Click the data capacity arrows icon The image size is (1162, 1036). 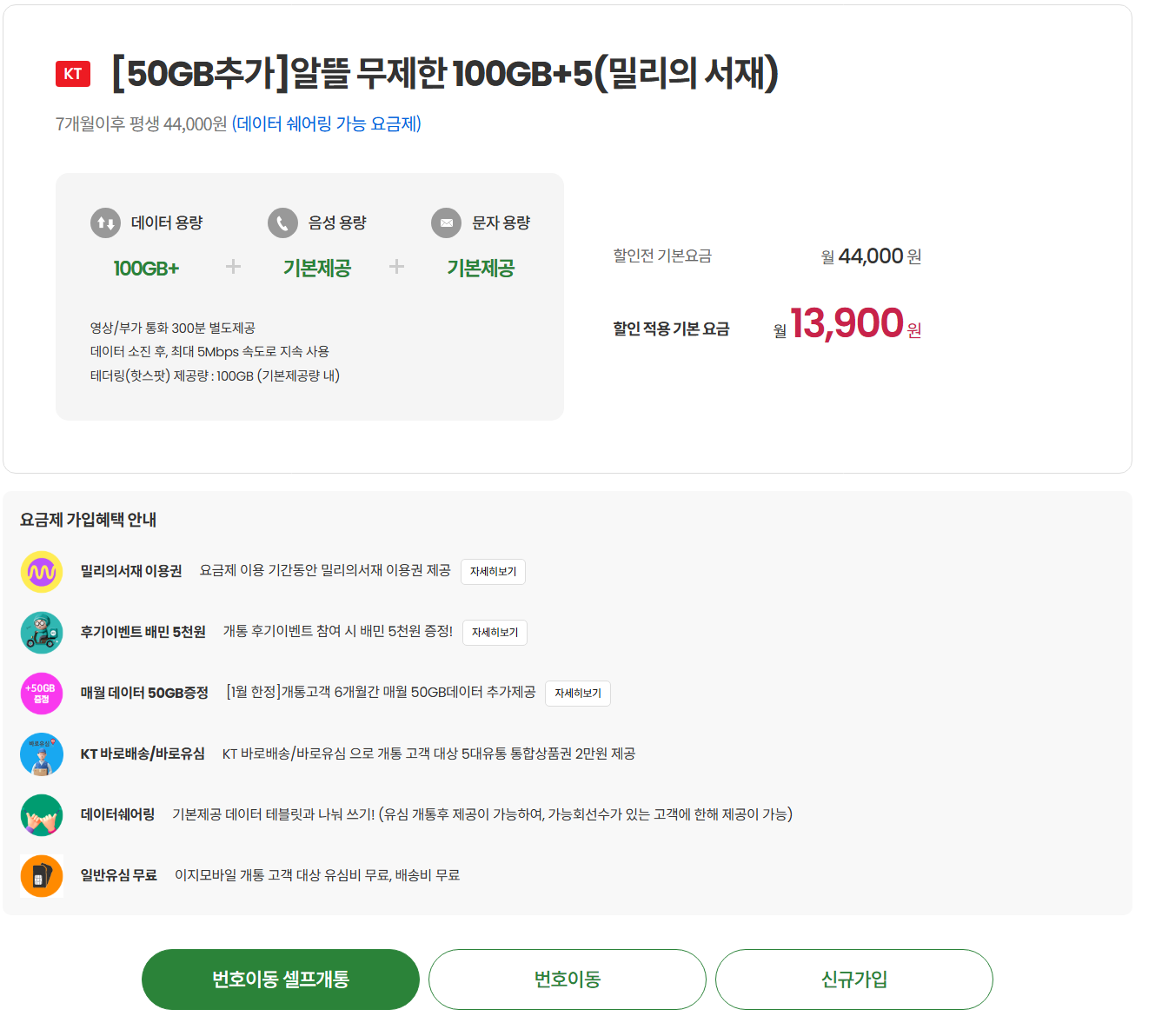coord(105,222)
